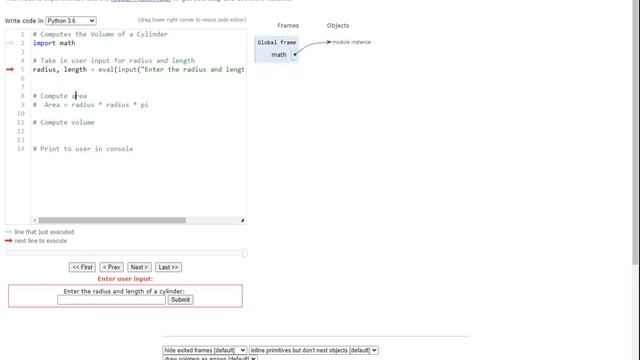Click the '# Compute area' comment
Screen dimensions: 640x360
(x=60, y=96)
